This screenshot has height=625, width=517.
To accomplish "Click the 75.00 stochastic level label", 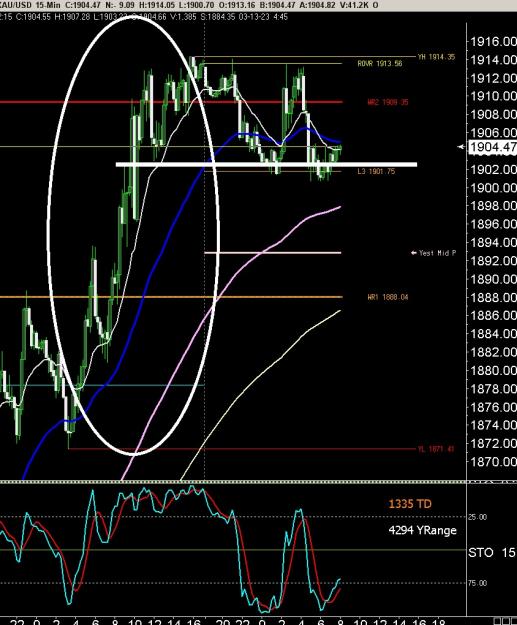I will [478, 583].
